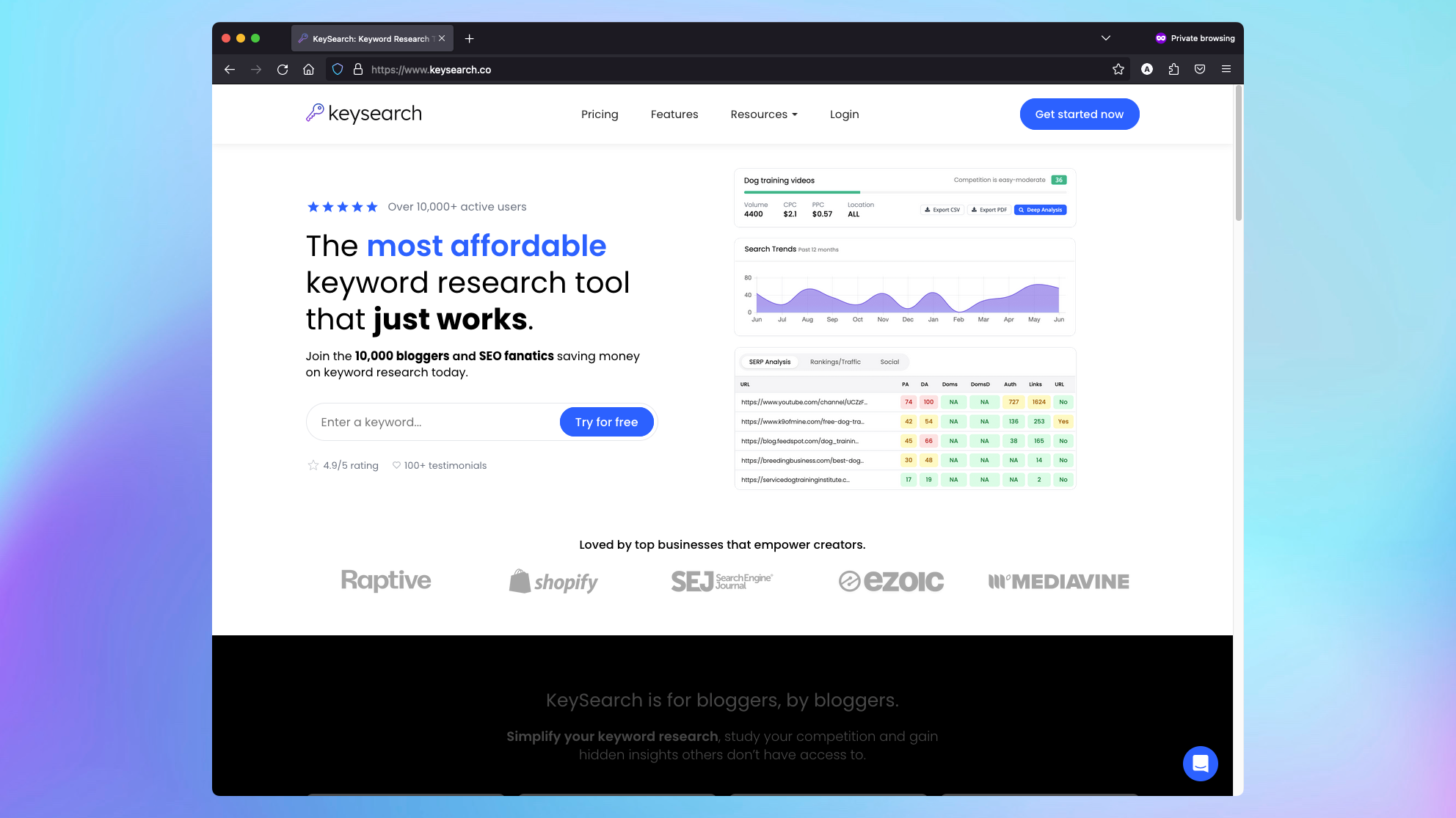1456x818 pixels.
Task: Open the extensions puzzle icon
Action: [x=1173, y=70]
